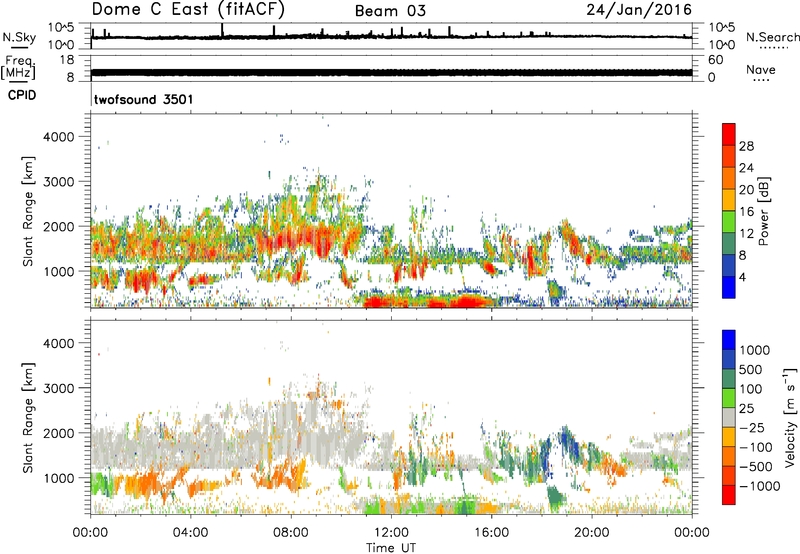800x554 pixels.
Task: Click the "Time UT" axis label
Action: point(391,548)
